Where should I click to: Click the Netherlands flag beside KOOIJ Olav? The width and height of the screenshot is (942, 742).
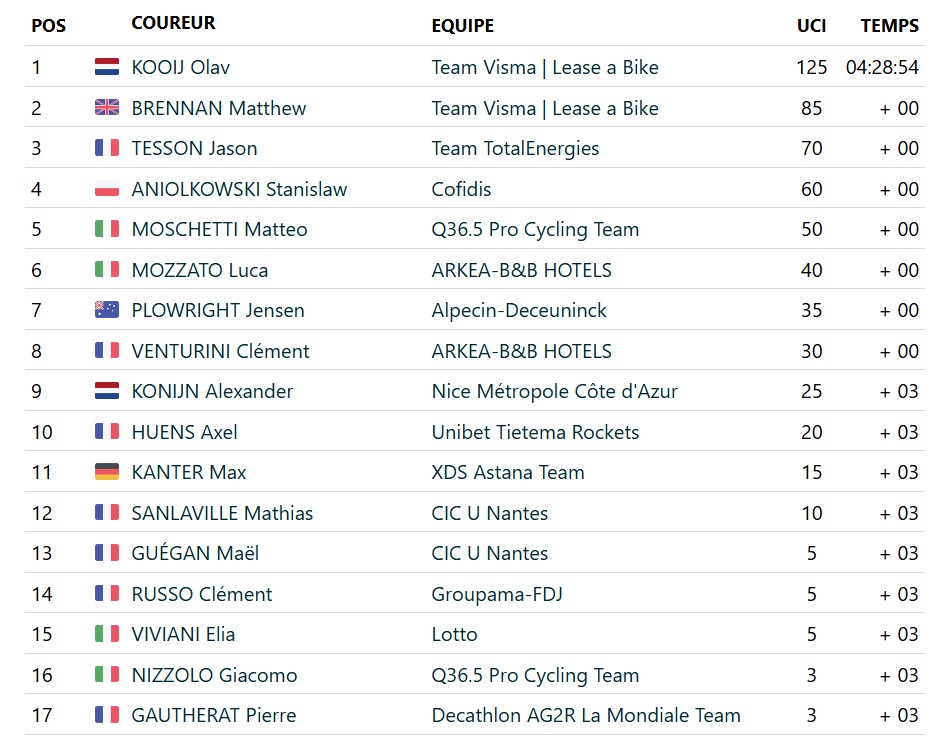[107, 67]
